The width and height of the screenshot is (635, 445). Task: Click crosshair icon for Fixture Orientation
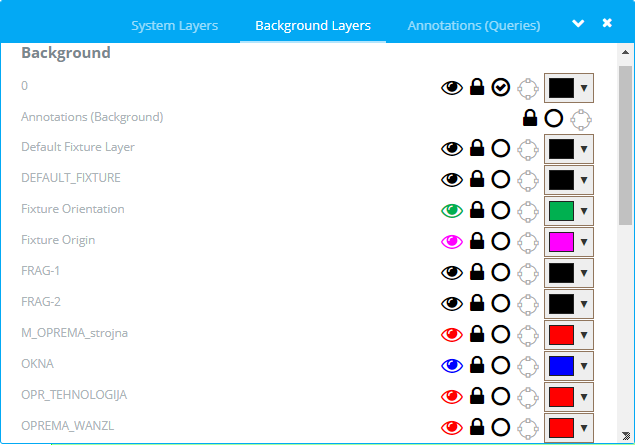pyautogui.click(x=528, y=212)
